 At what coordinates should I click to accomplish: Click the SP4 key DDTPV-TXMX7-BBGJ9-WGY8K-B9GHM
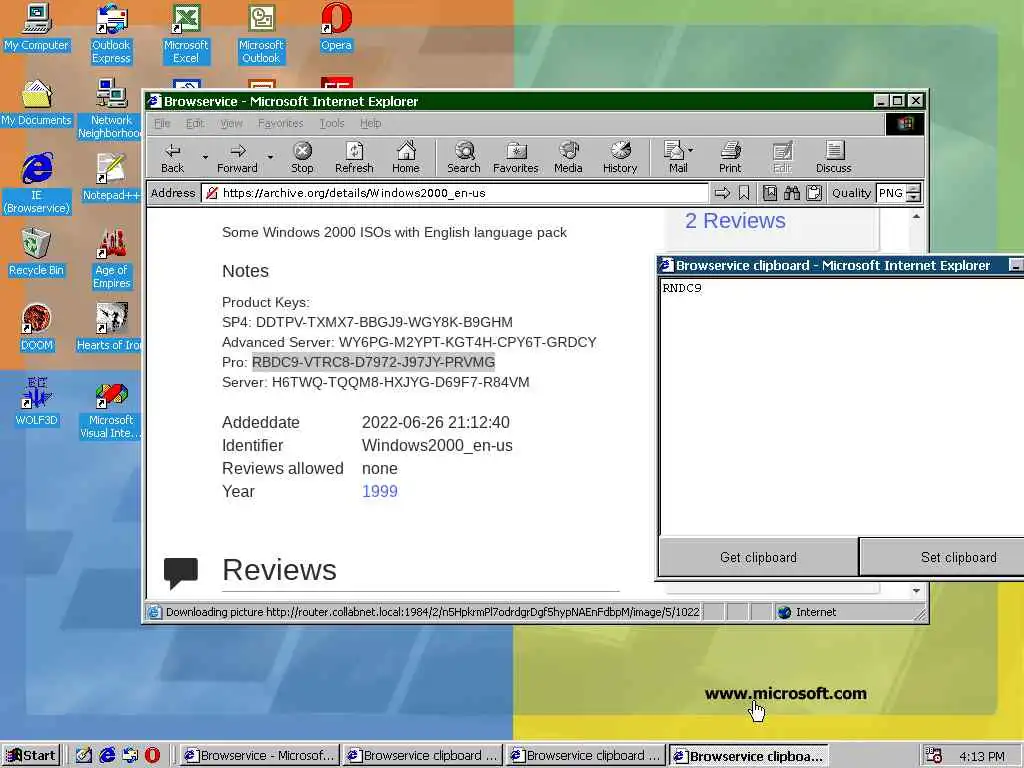pos(384,322)
